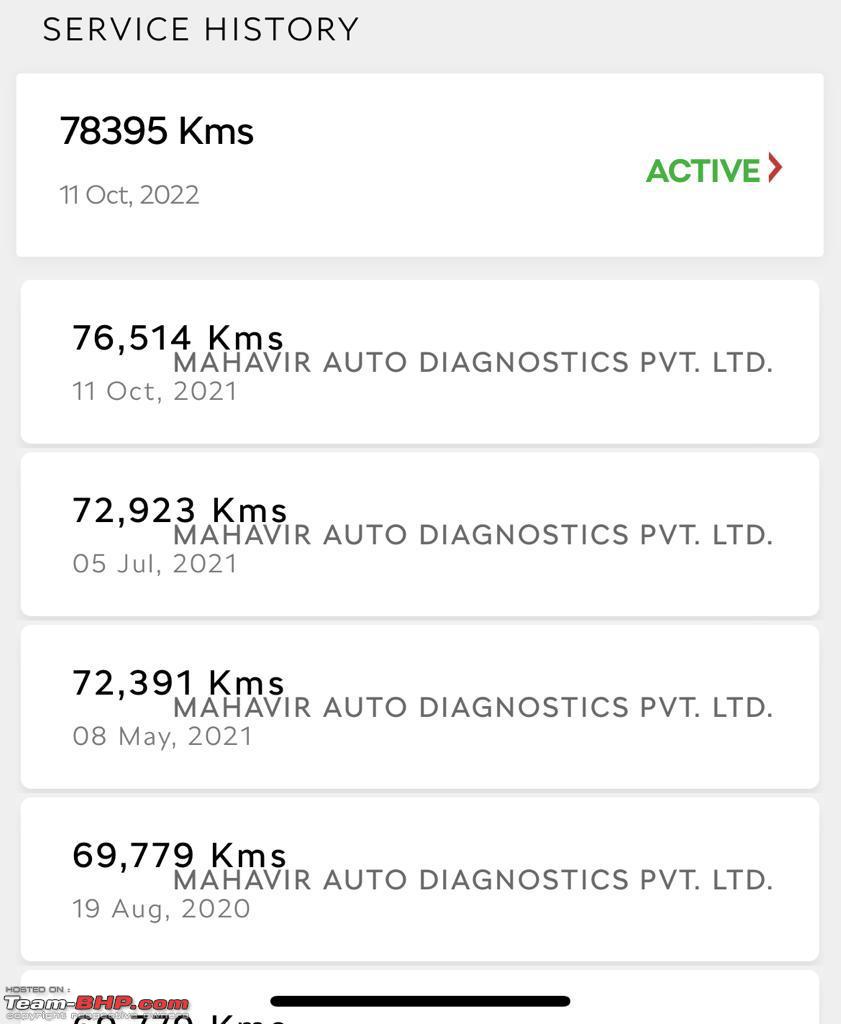Screen dimensions: 841x1024
Task: Open the 72,923 Kms service card
Action: 420,534
